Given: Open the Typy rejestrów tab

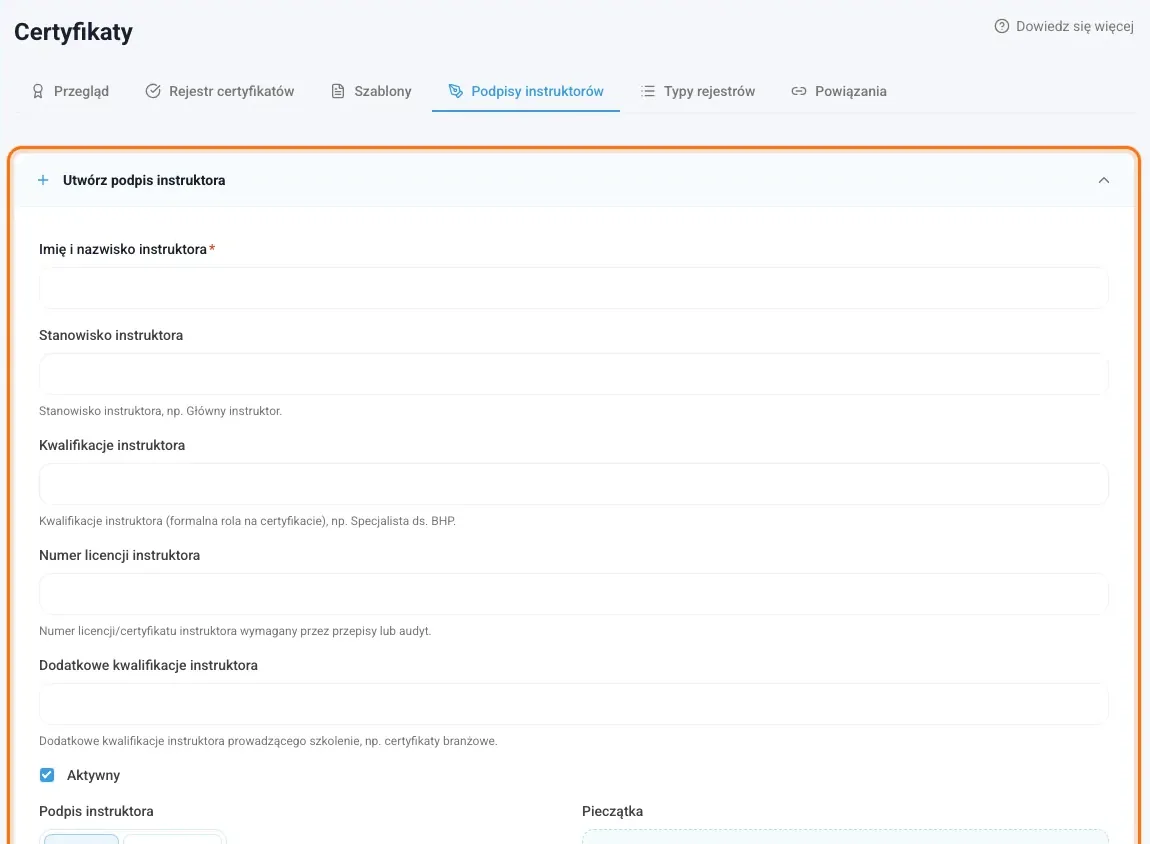Looking at the screenshot, I should tap(698, 91).
